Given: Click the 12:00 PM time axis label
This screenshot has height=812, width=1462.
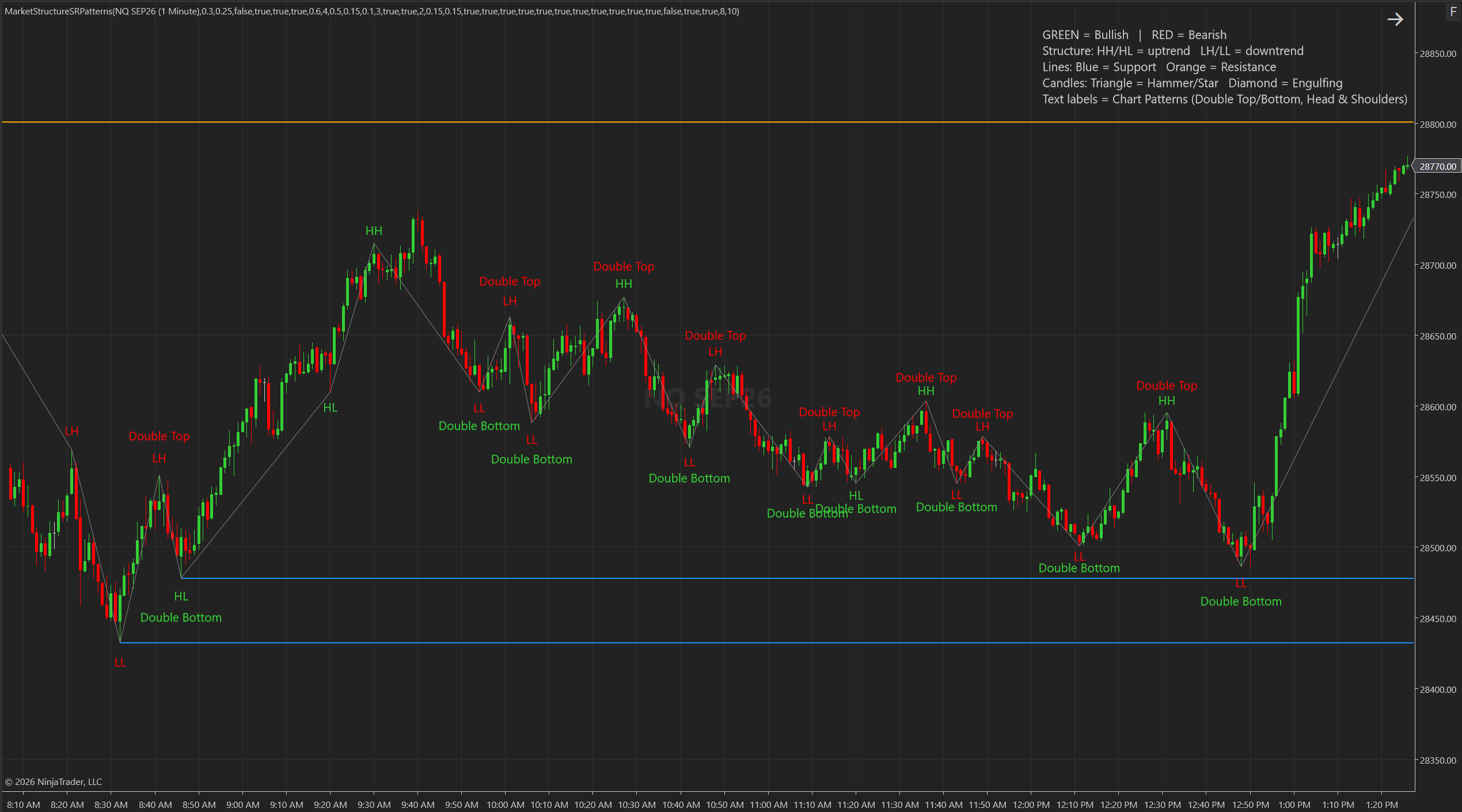Looking at the screenshot, I should coord(1031,805).
